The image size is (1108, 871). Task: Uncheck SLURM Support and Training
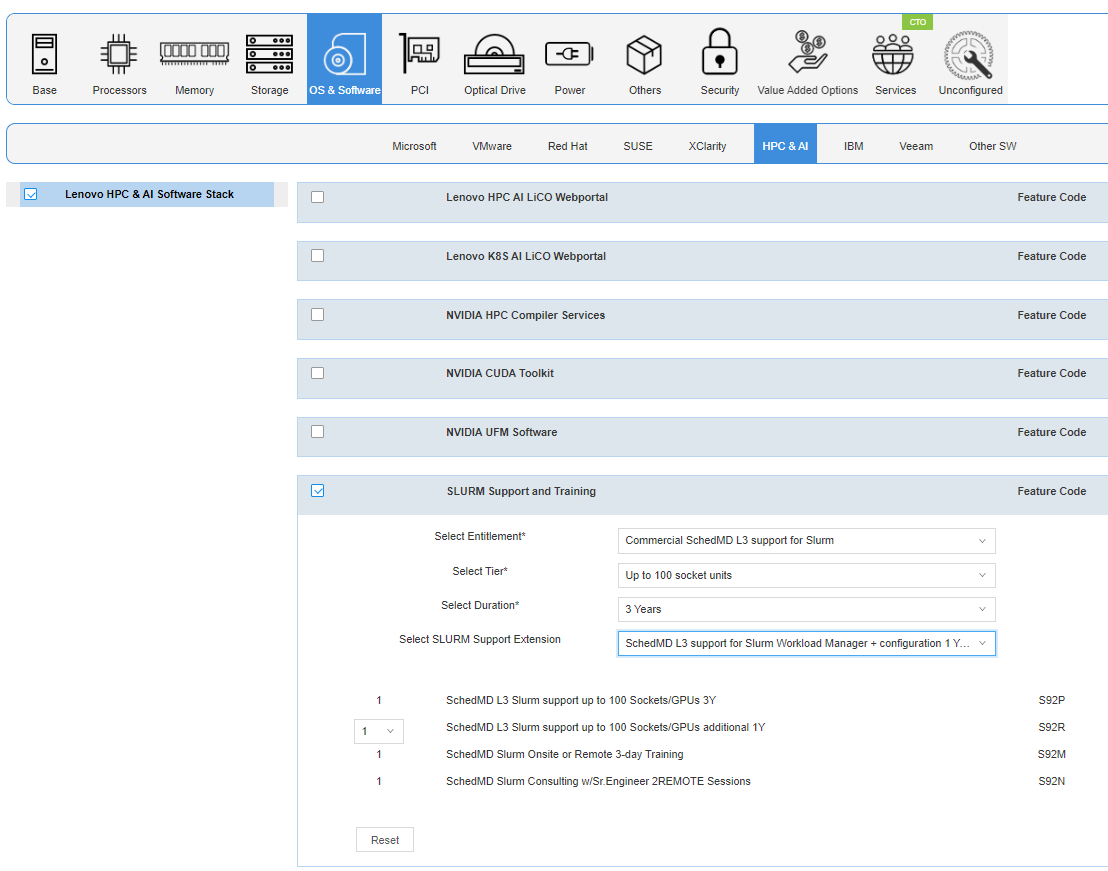tap(317, 490)
